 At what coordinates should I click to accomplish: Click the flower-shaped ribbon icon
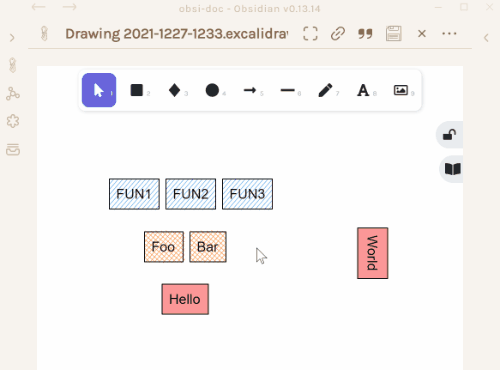(x=13, y=121)
